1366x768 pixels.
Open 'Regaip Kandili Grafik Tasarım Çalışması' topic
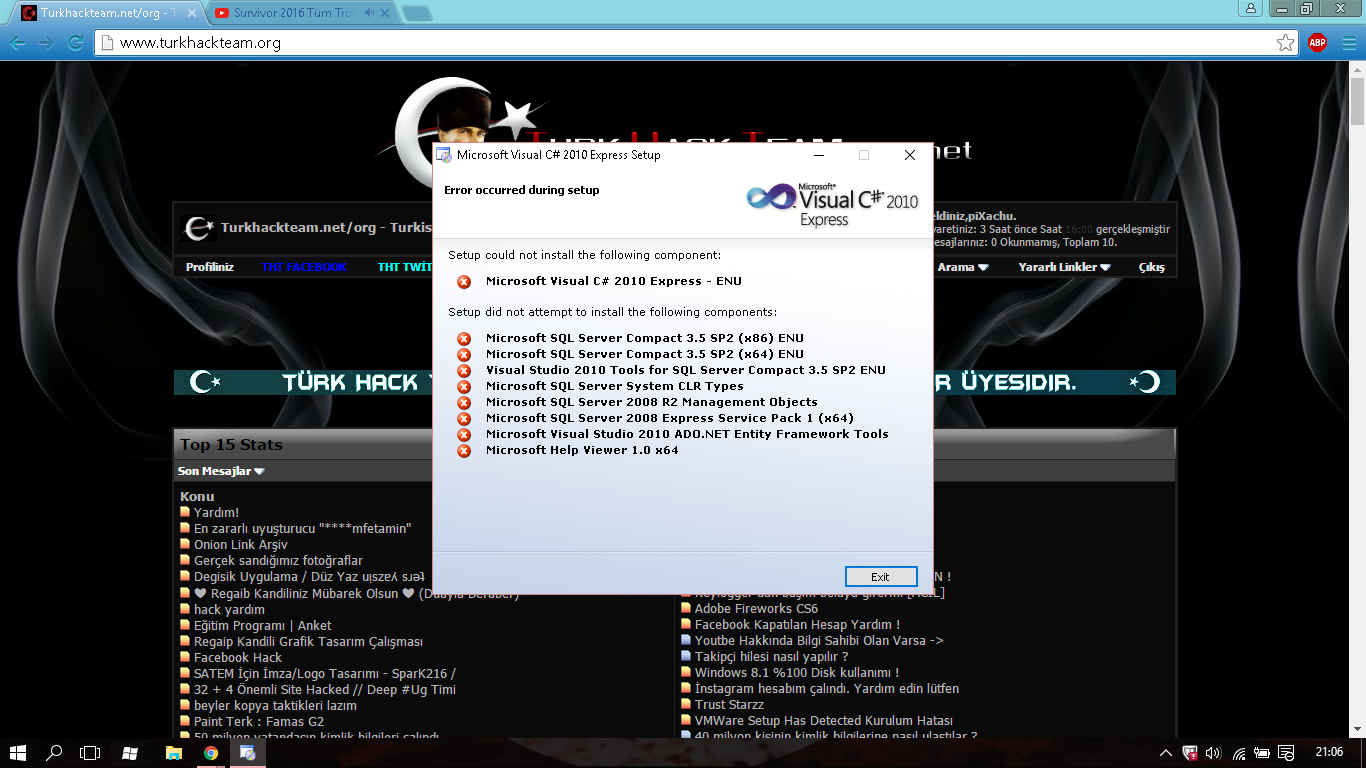308,641
